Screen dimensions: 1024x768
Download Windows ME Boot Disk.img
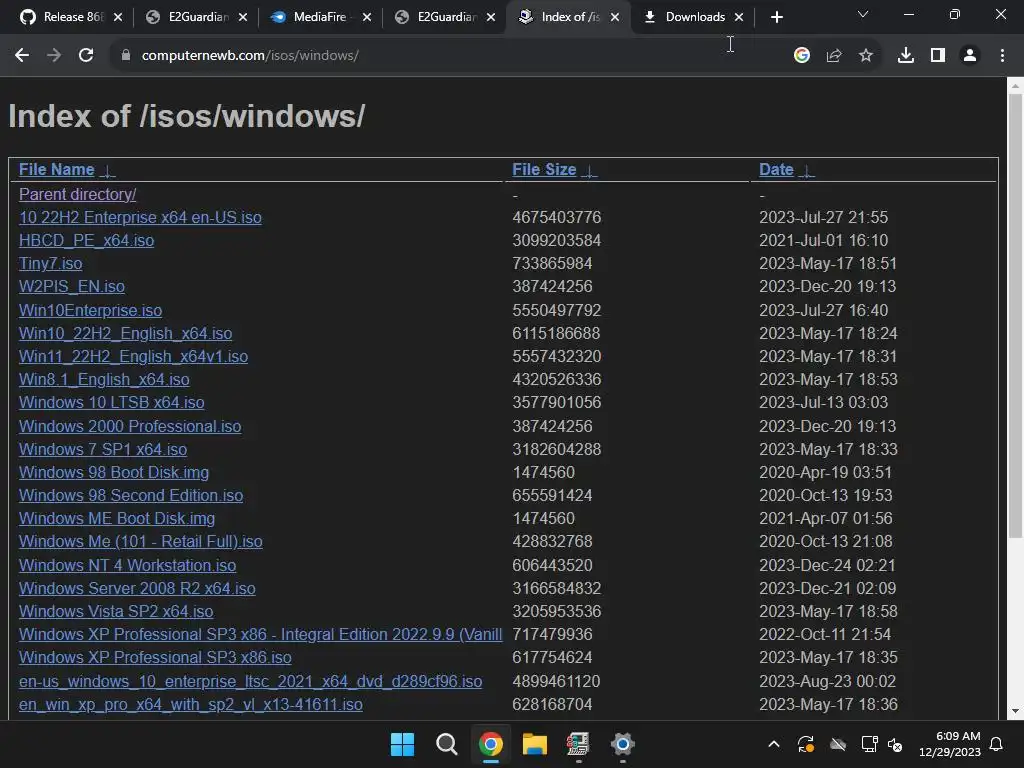click(x=117, y=519)
